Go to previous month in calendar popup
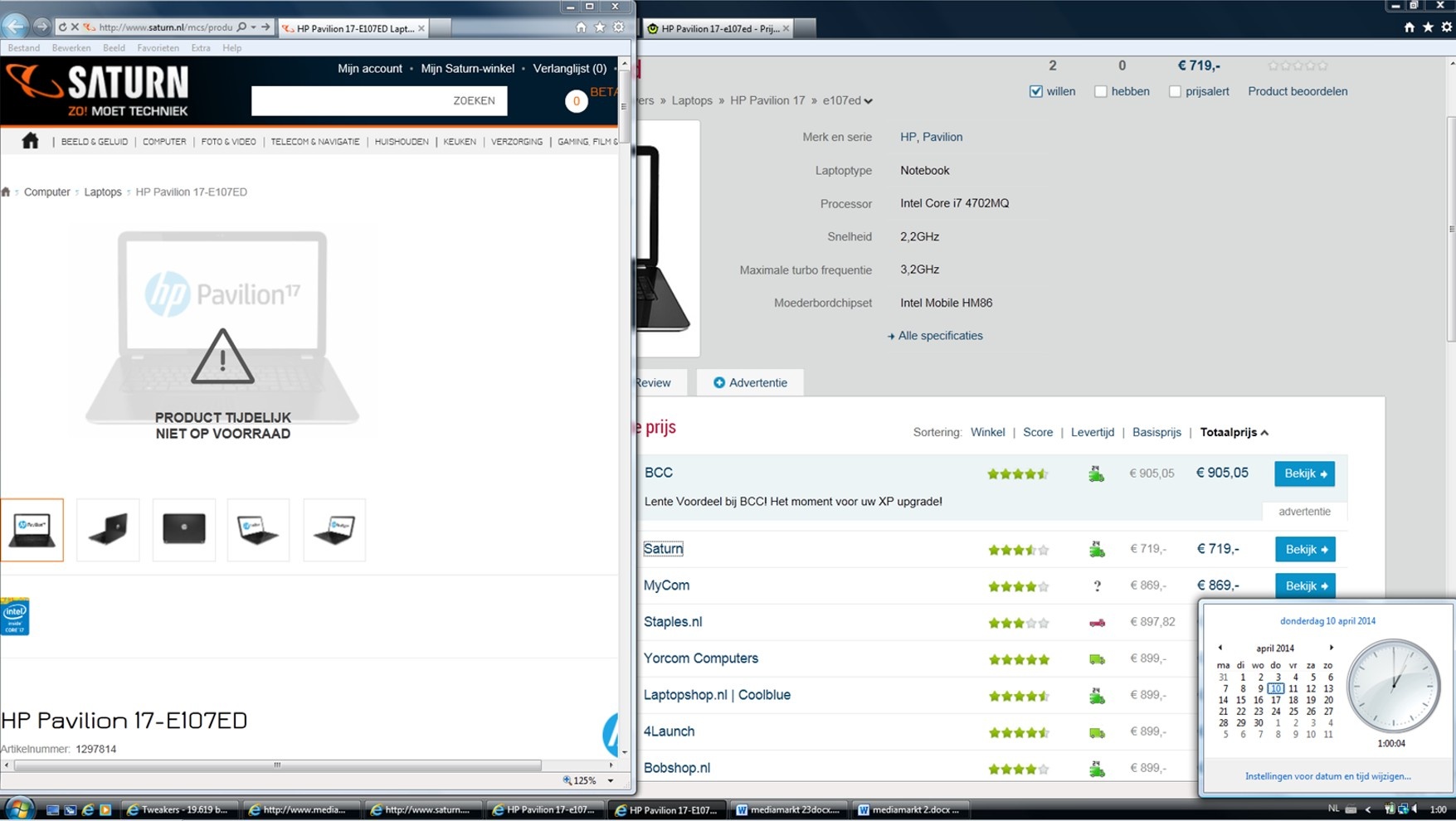 click(x=1220, y=648)
